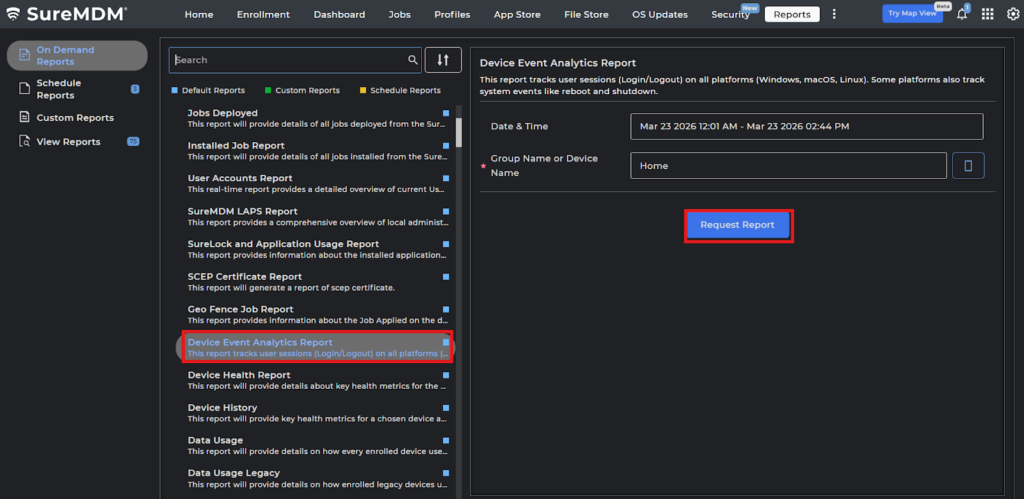Viewport: 1024px width, 499px height.
Task: Switch to the OS Updates tab
Action: pyautogui.click(x=659, y=15)
